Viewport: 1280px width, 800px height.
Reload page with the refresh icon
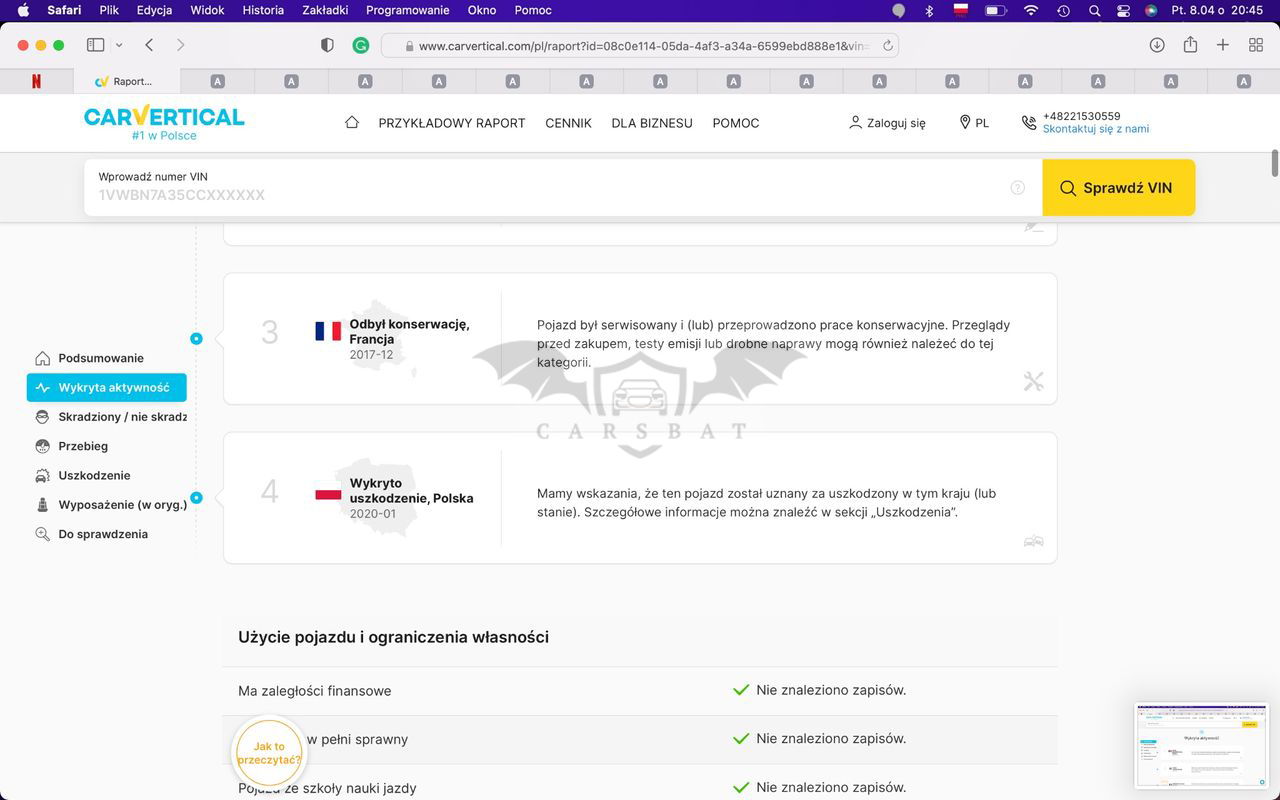coord(887,46)
